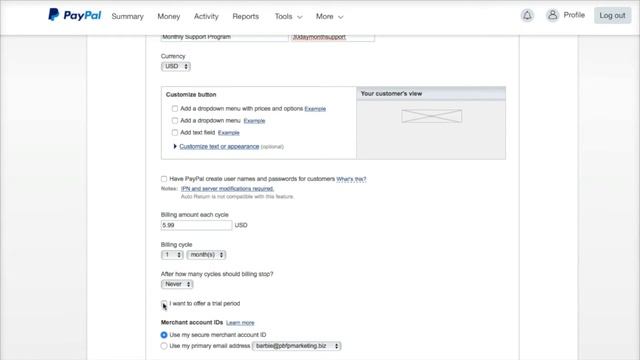The height and width of the screenshot is (360, 640).
Task: Check 'Add a dropdown menu with prices and options'
Action: [175, 109]
